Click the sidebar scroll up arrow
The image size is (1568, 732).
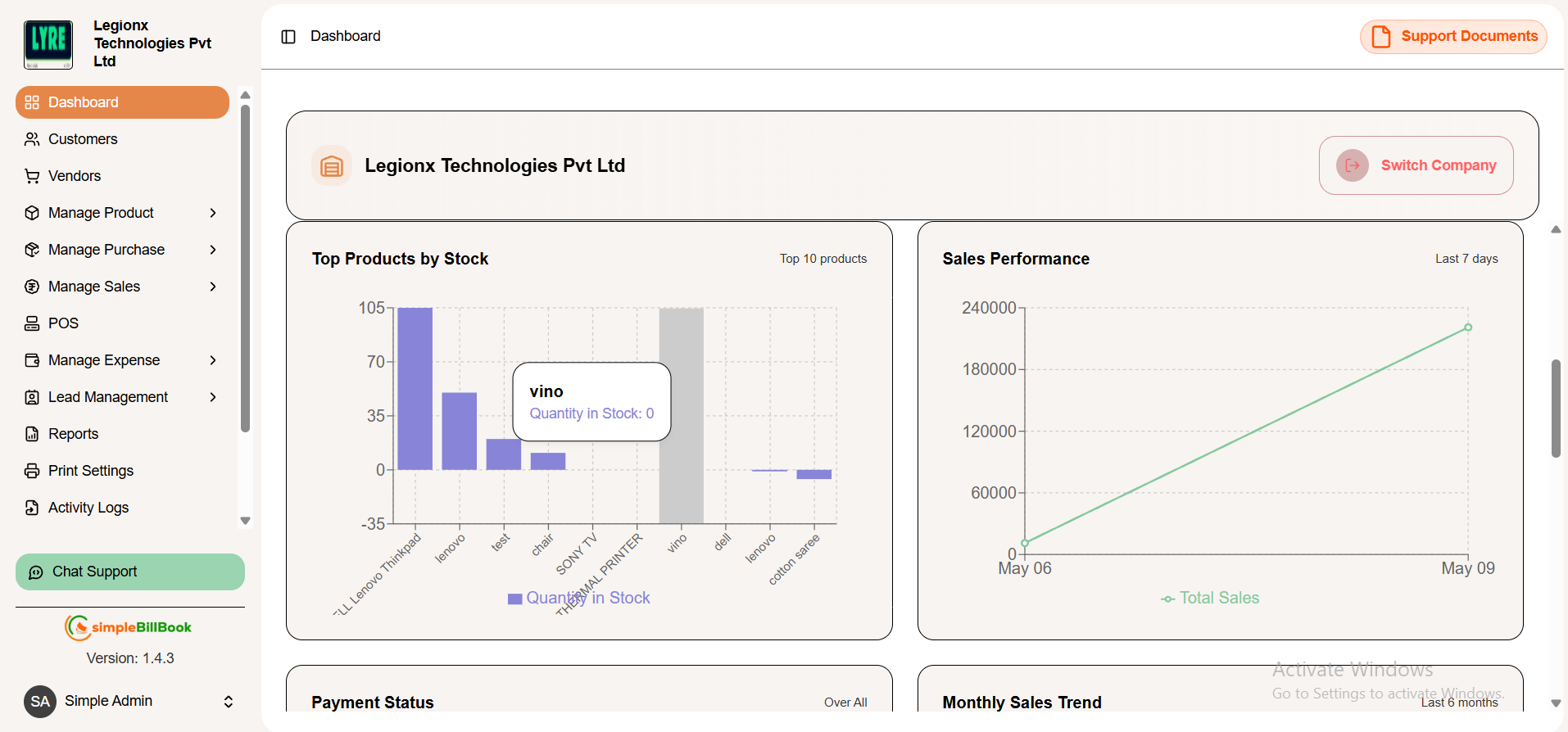245,96
